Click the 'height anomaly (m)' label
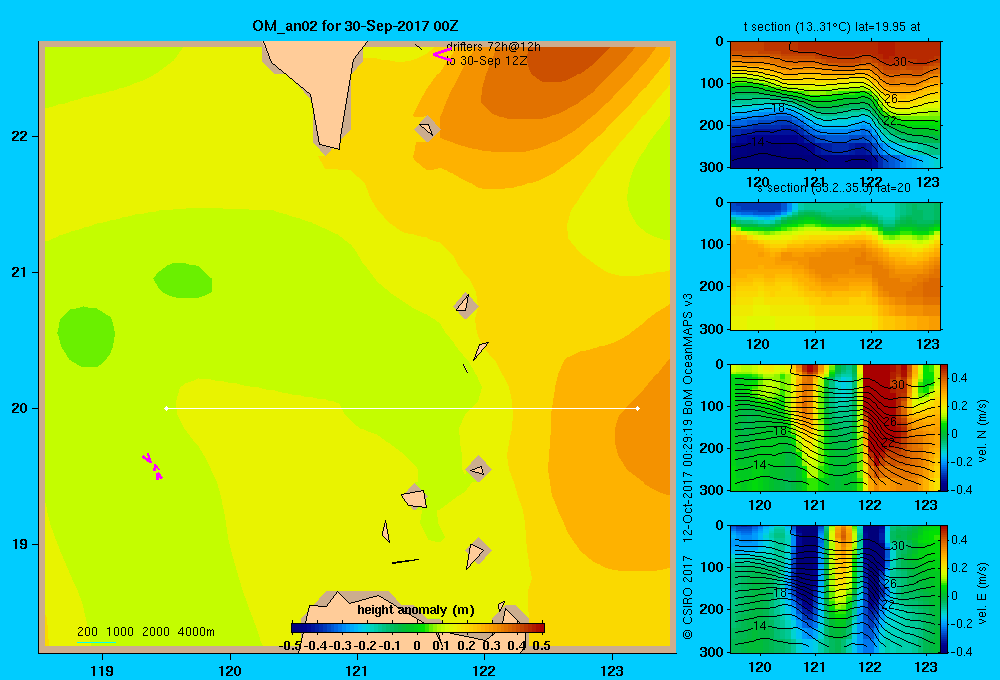Image resolution: width=1000 pixels, height=680 pixels. [x=416, y=610]
